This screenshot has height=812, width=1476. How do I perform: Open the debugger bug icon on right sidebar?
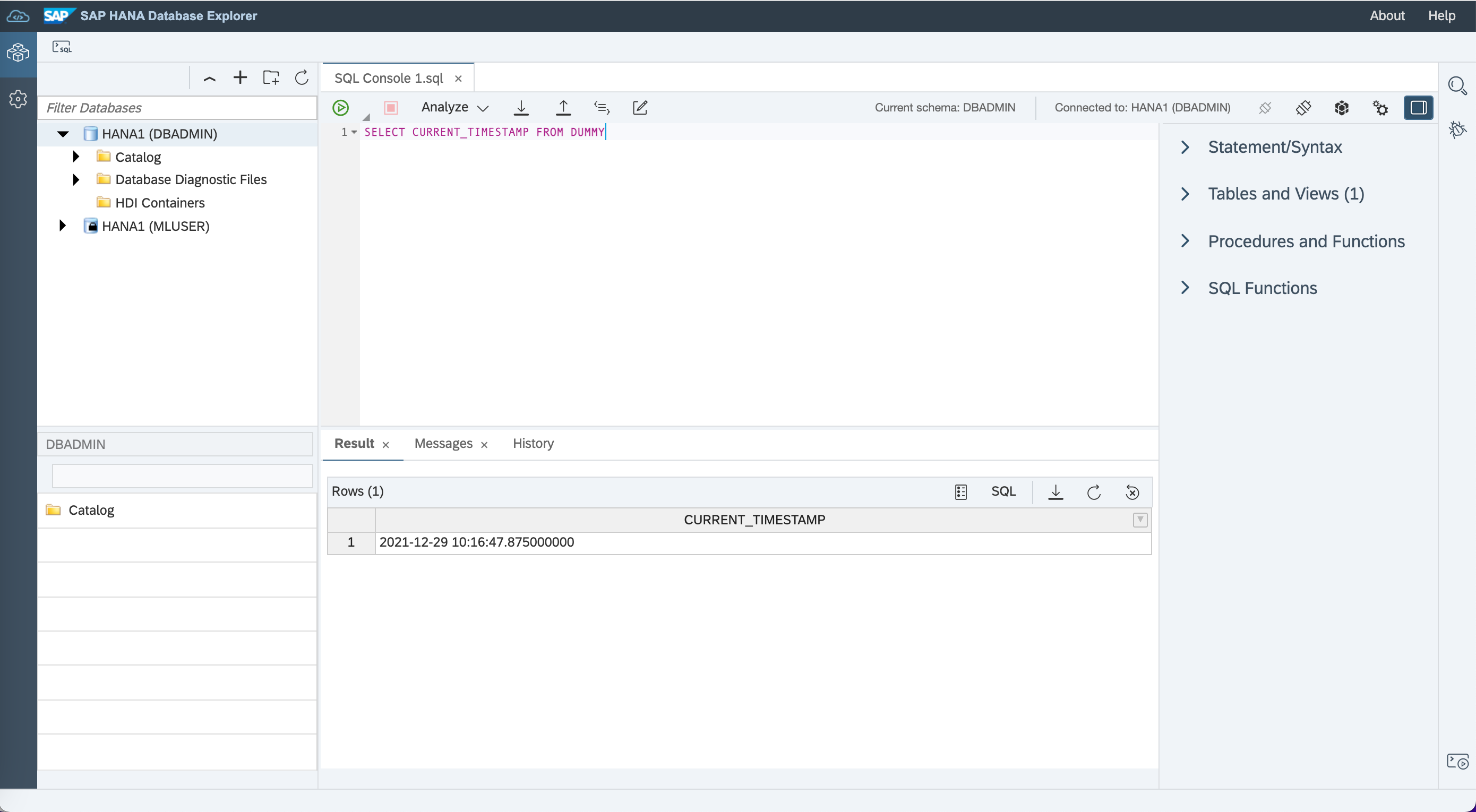coord(1457,129)
